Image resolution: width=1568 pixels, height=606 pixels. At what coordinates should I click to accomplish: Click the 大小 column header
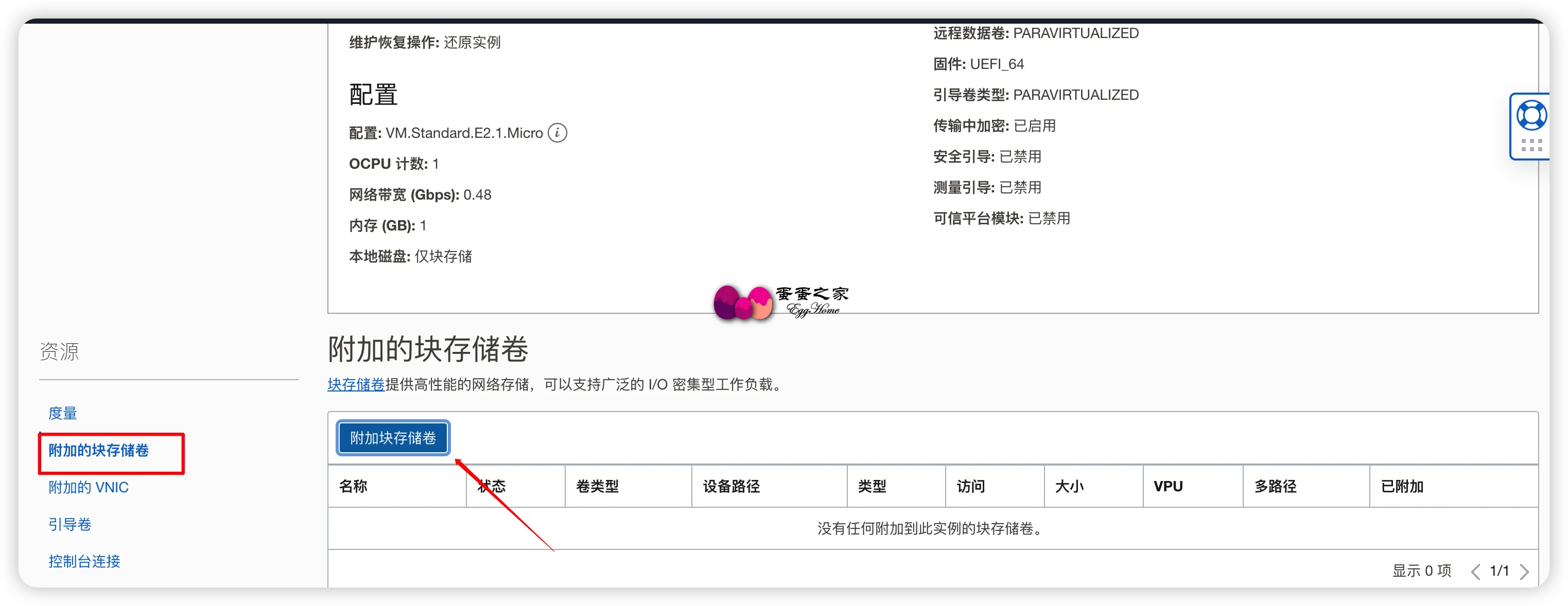coord(1069,486)
